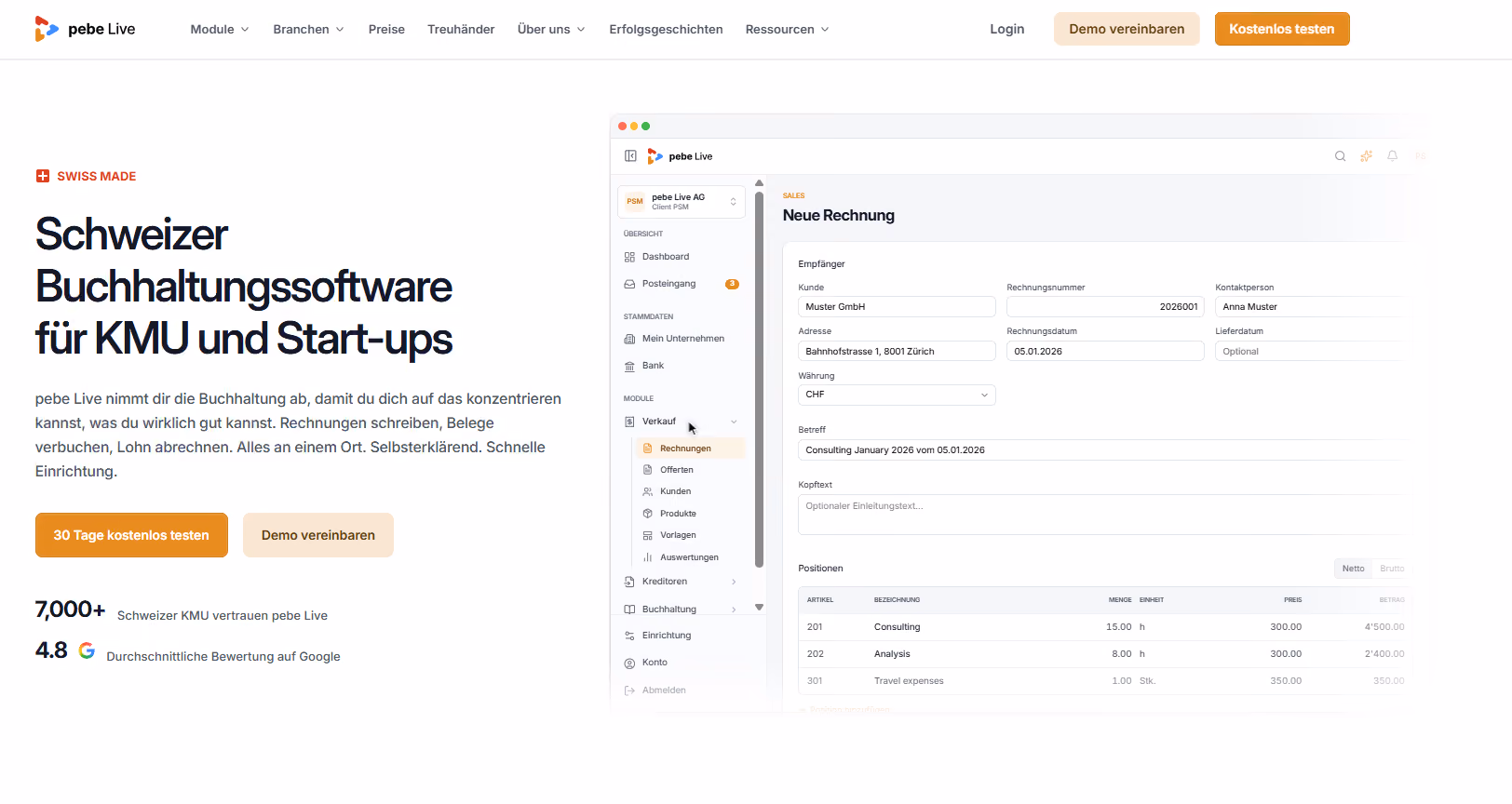Click Kostenlos testen button in header

pyautogui.click(x=1282, y=29)
